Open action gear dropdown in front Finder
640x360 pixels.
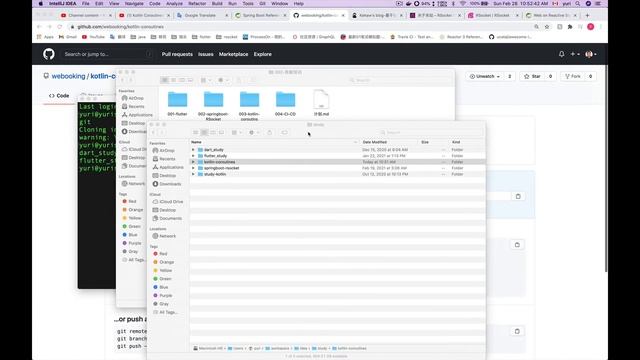pyautogui.click(x=253, y=132)
